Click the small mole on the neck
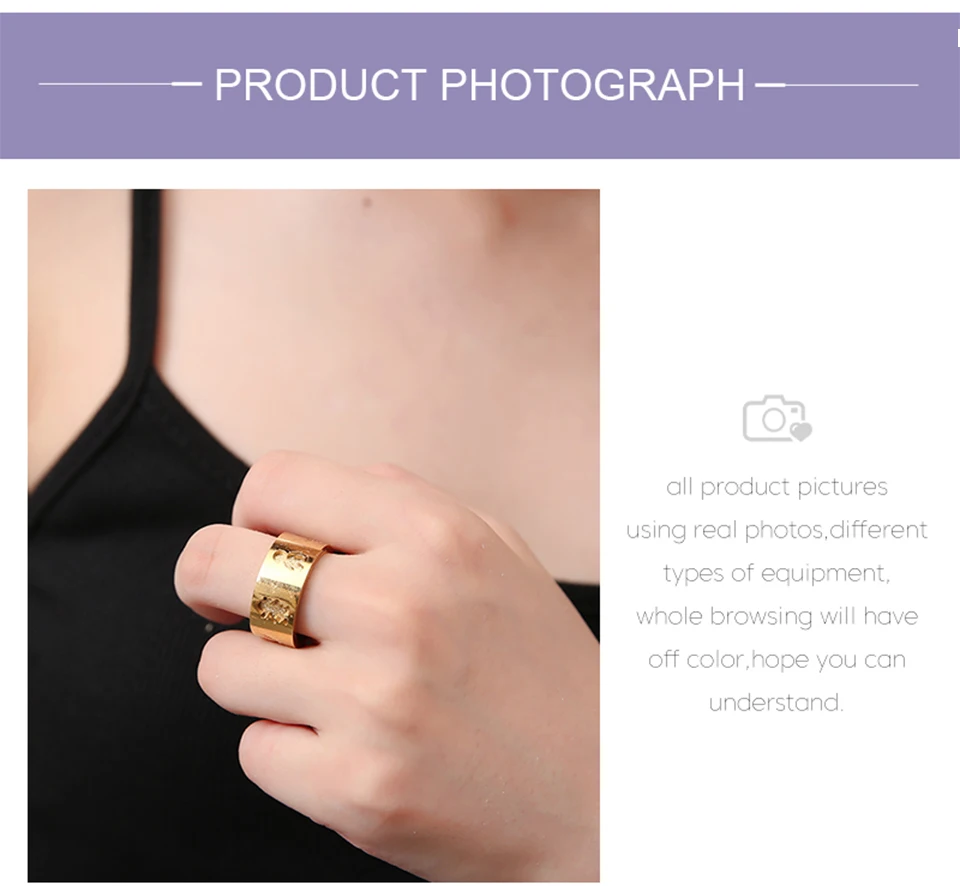The width and height of the screenshot is (960, 886). [x=367, y=202]
